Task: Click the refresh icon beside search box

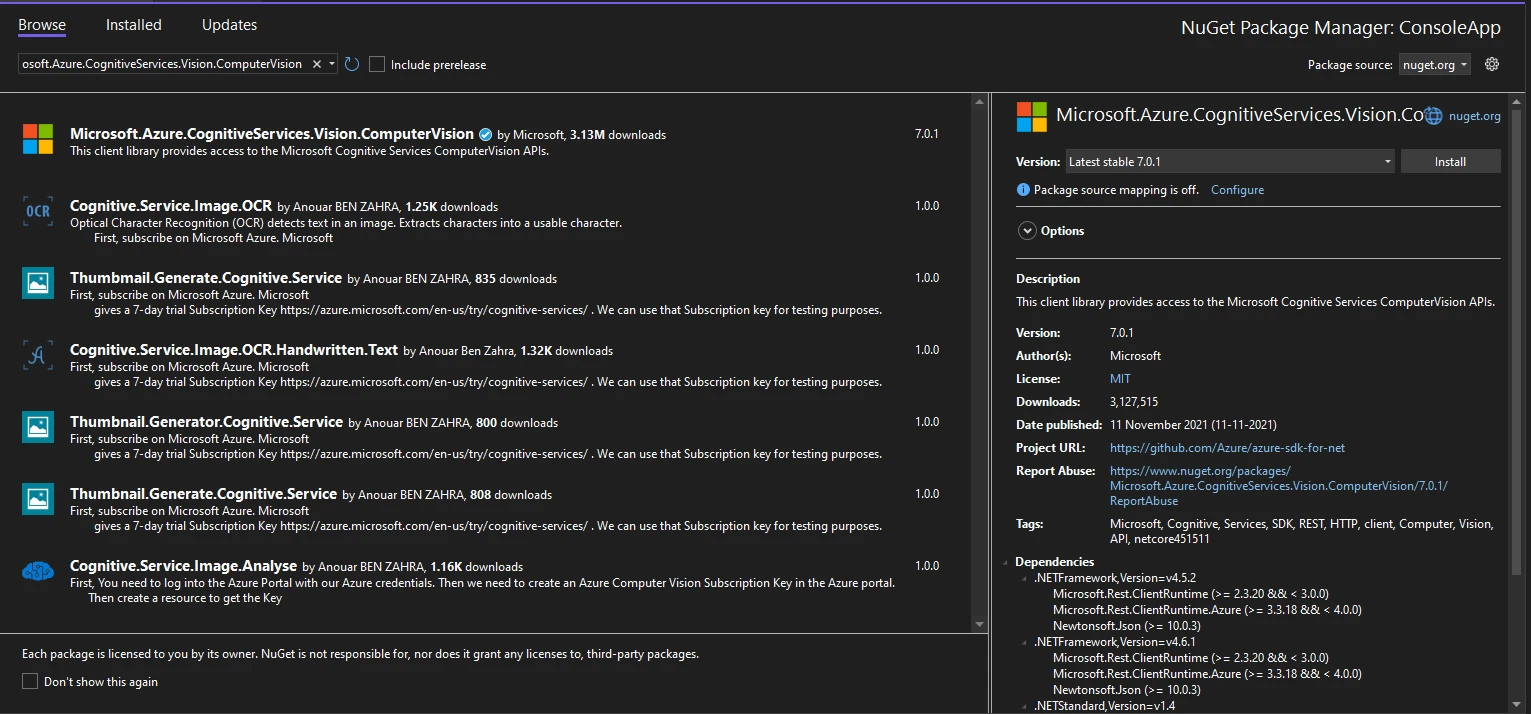Action: pos(352,64)
